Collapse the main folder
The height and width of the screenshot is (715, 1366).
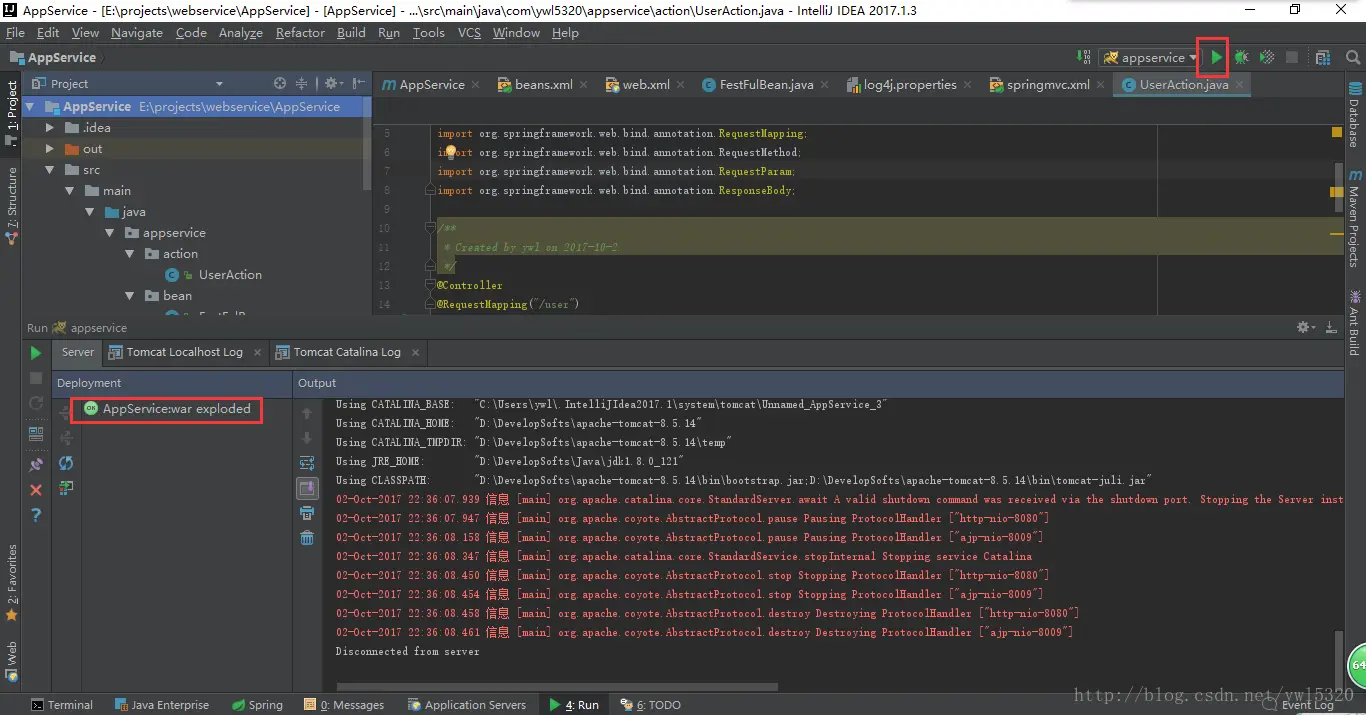pos(70,191)
